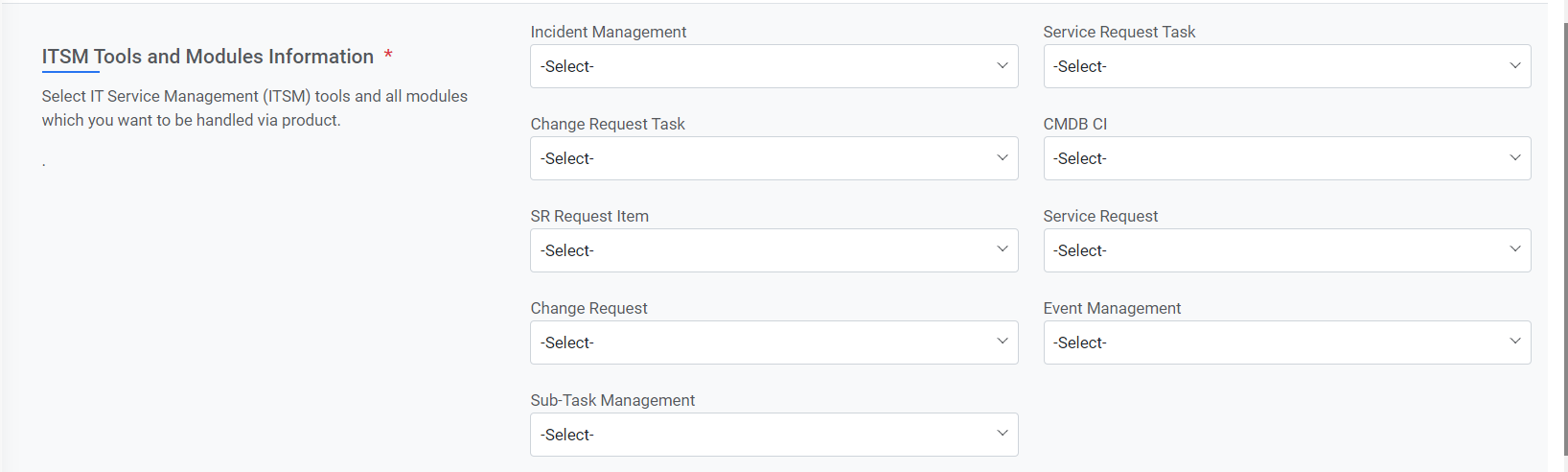Image resolution: width=1568 pixels, height=472 pixels.
Task: Click the vertical scrollbar on the right
Action: point(1565,240)
